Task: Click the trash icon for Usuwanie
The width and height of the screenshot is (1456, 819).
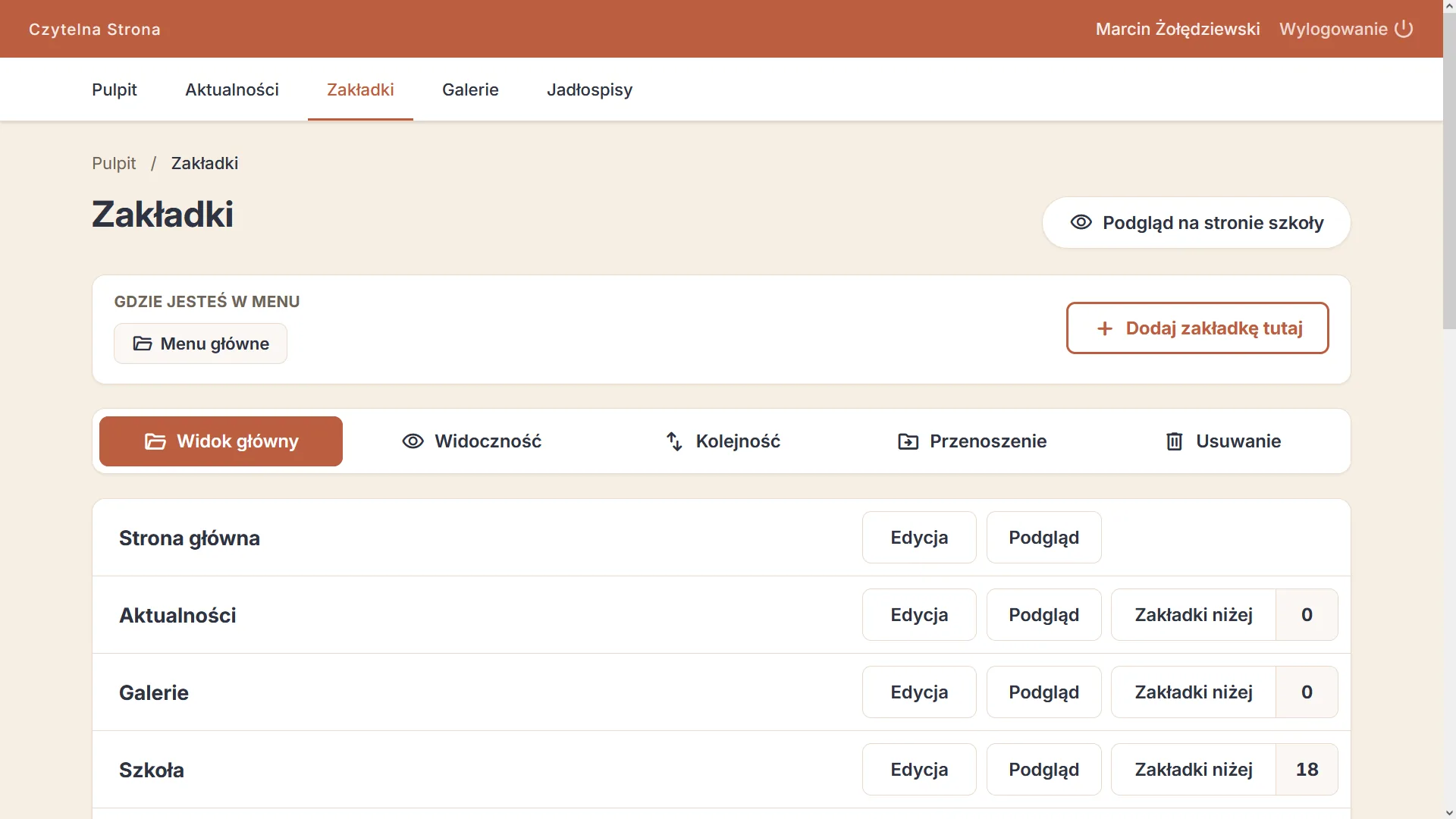Action: coord(1174,441)
